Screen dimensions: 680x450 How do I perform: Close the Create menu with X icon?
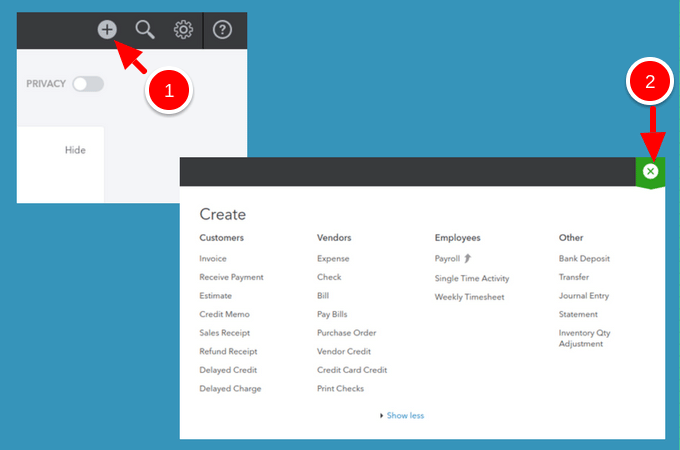[x=650, y=172]
